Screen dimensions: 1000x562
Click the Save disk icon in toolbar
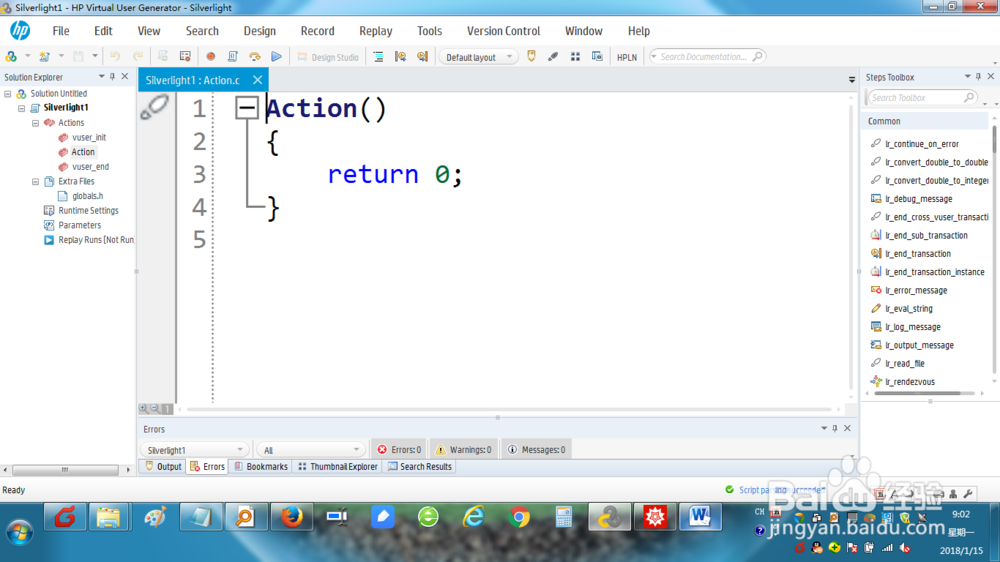pos(78,57)
